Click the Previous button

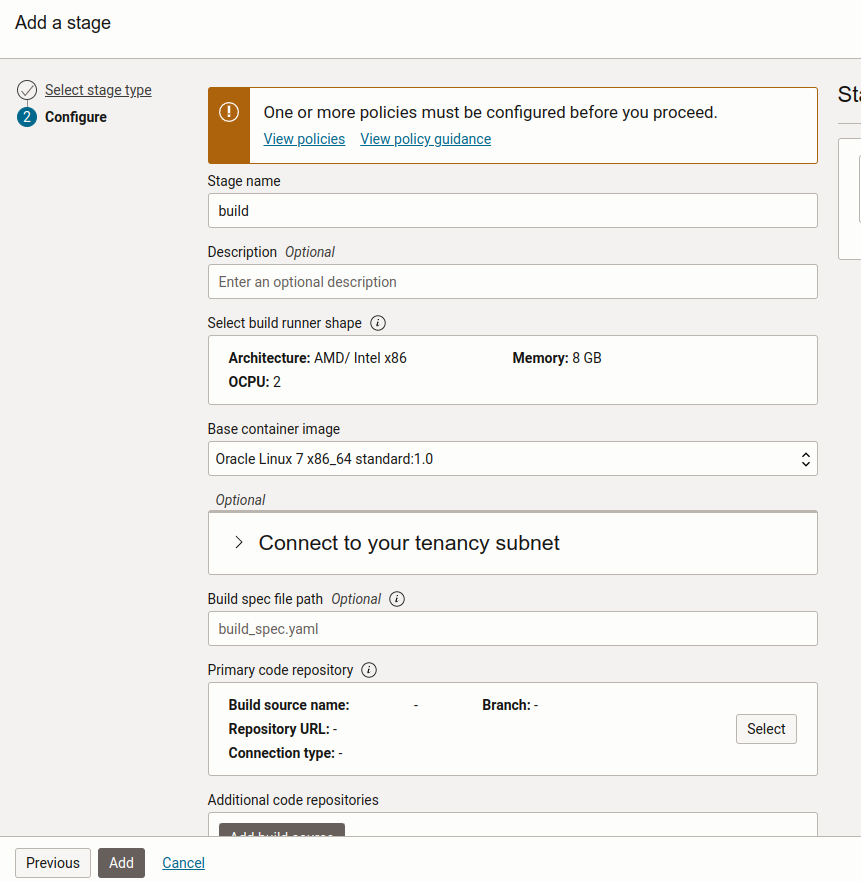coord(52,862)
